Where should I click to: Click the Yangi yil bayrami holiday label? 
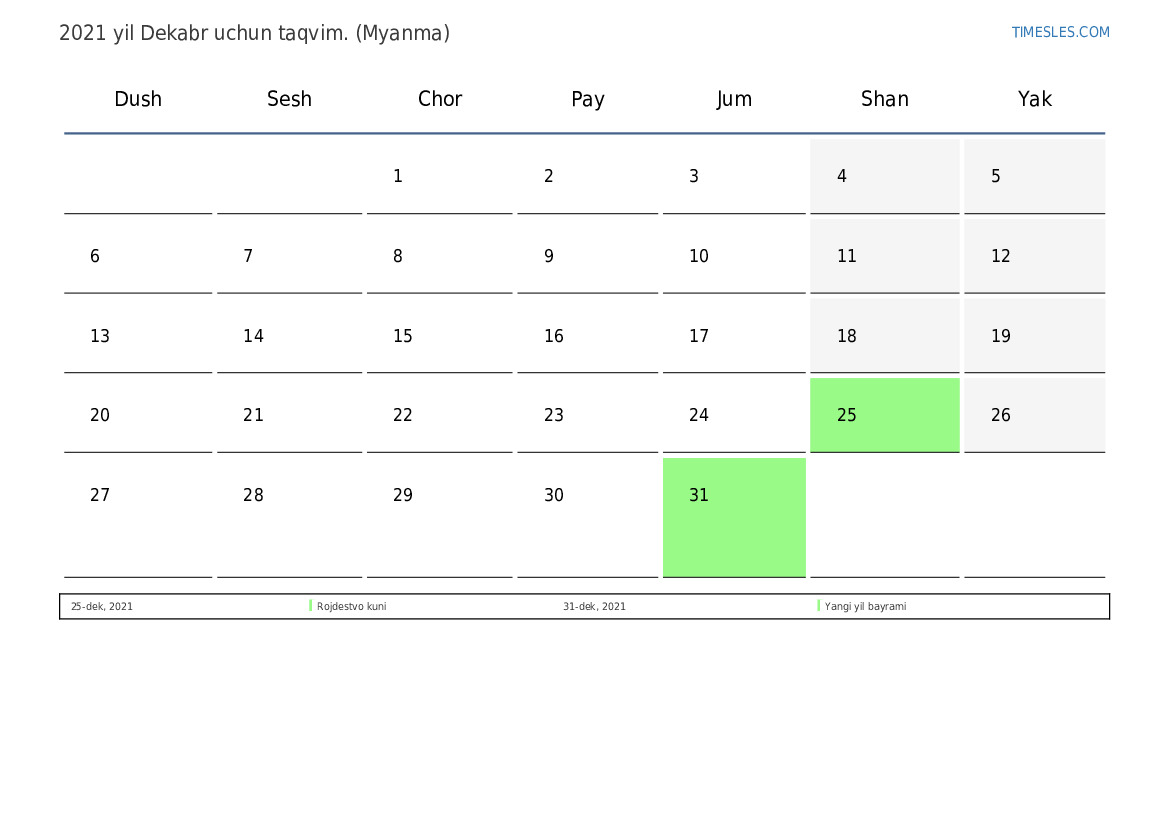(x=865, y=606)
